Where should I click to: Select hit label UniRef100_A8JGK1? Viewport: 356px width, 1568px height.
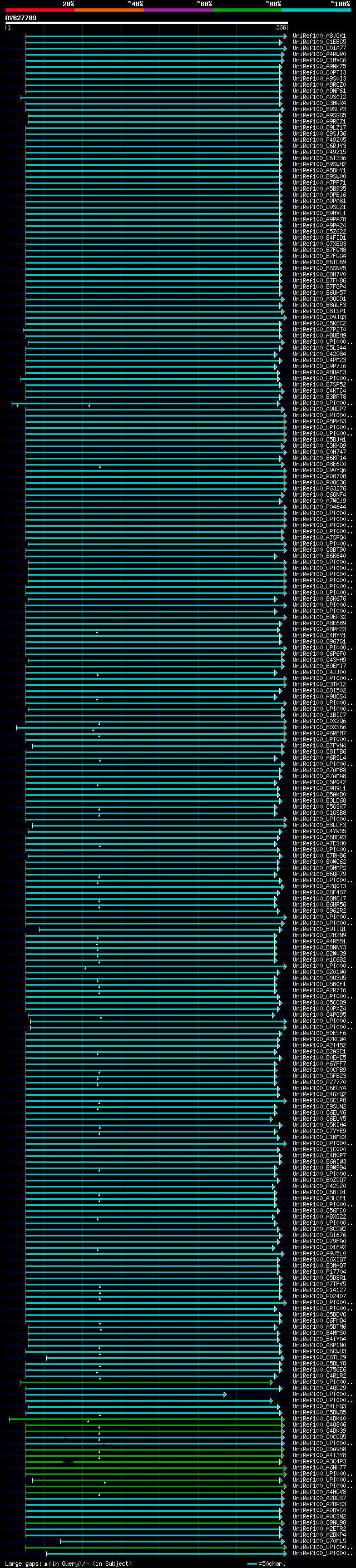pyautogui.click(x=319, y=36)
